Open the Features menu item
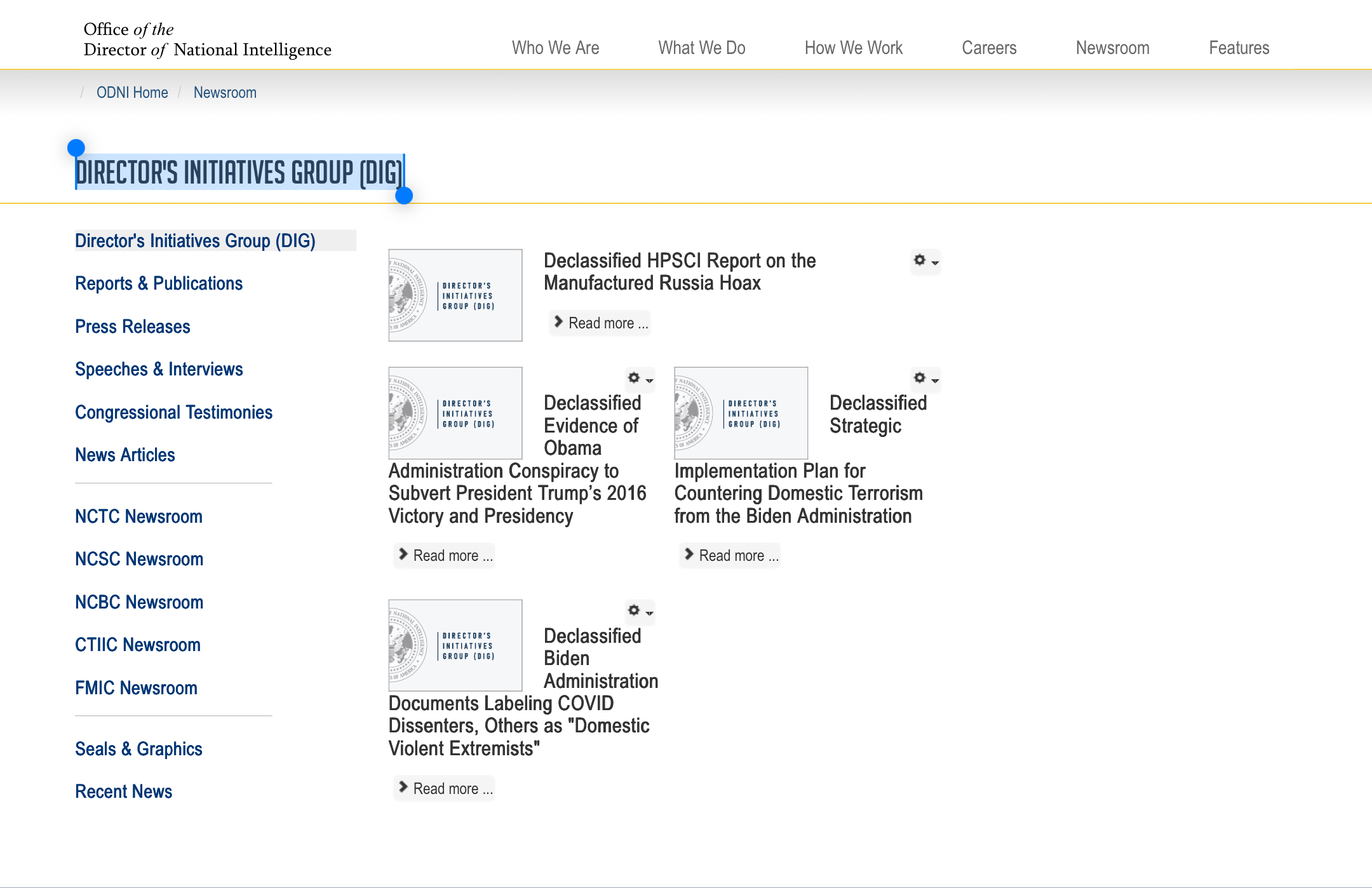Viewport: 1372px width, 888px height. click(x=1239, y=48)
